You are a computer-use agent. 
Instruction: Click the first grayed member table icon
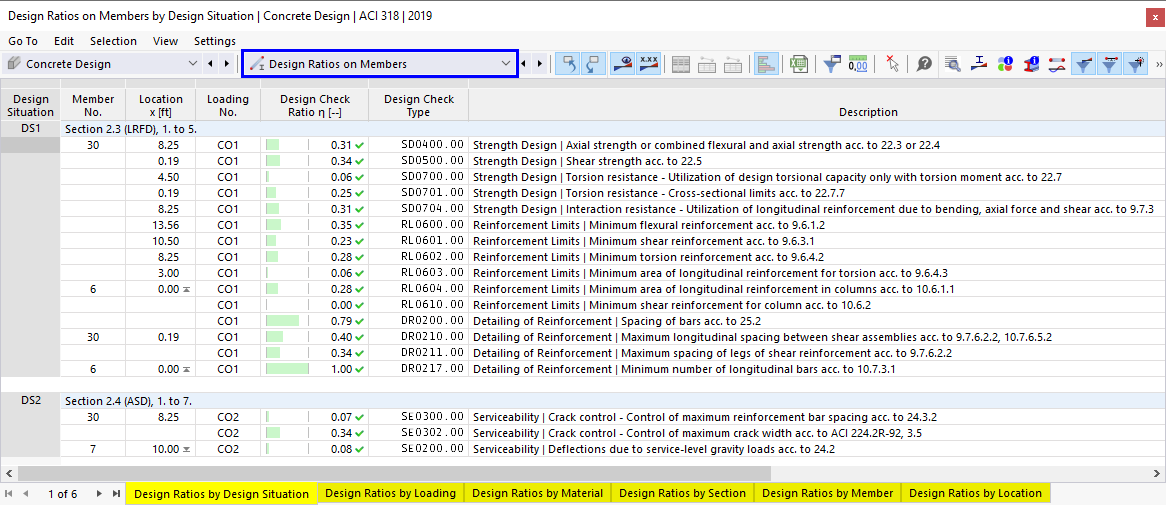[706, 64]
